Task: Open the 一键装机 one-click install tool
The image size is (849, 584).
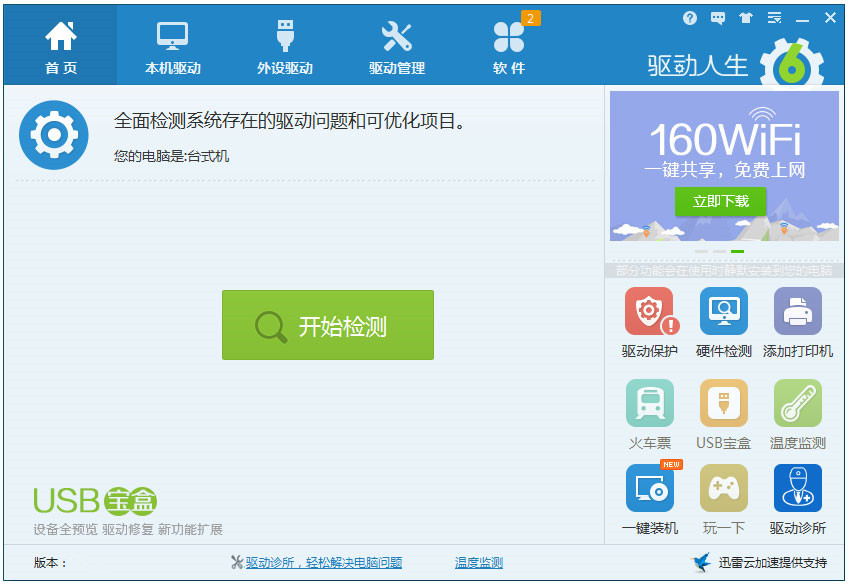Action: (x=648, y=490)
